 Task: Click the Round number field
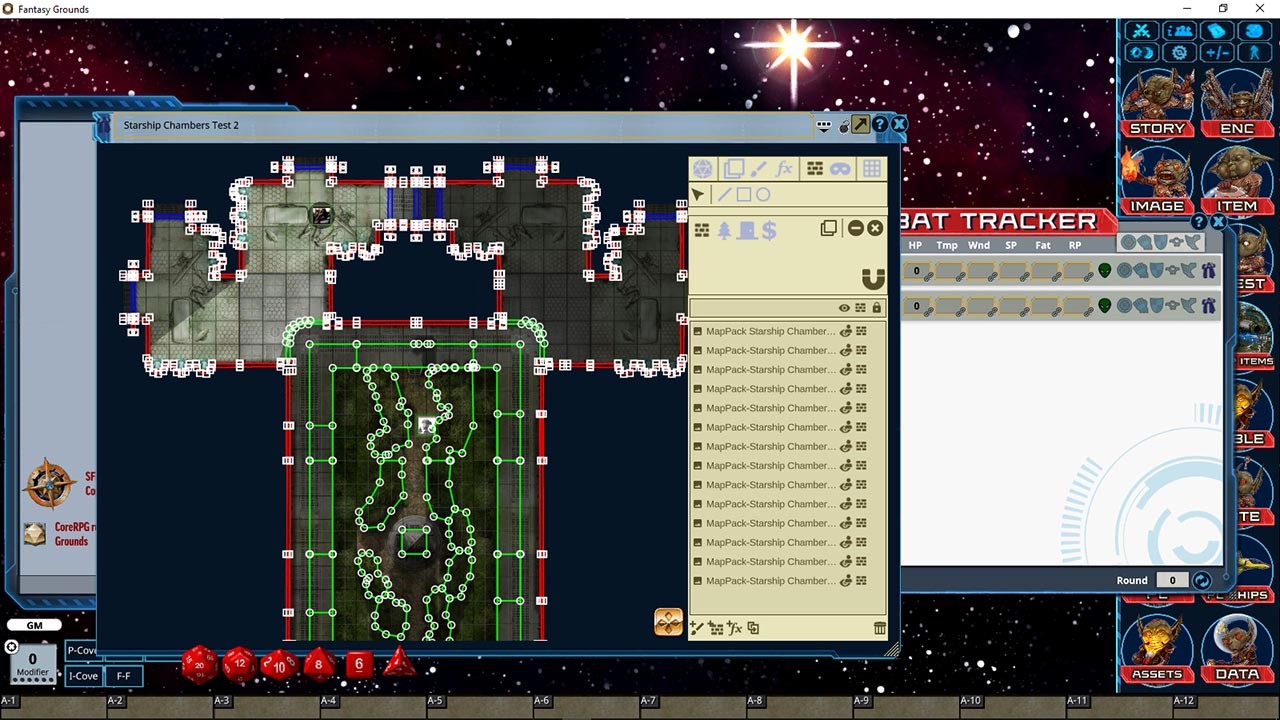pyautogui.click(x=1172, y=580)
